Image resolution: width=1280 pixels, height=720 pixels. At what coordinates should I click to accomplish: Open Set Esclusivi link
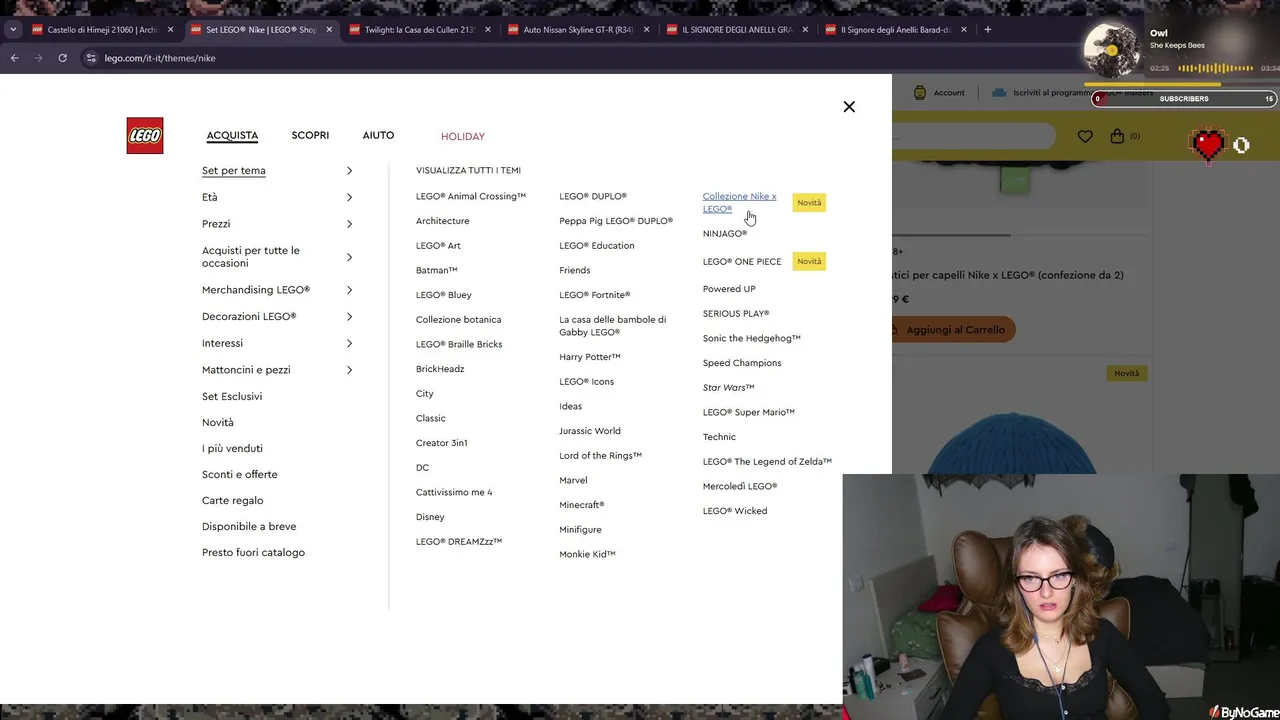[x=232, y=396]
